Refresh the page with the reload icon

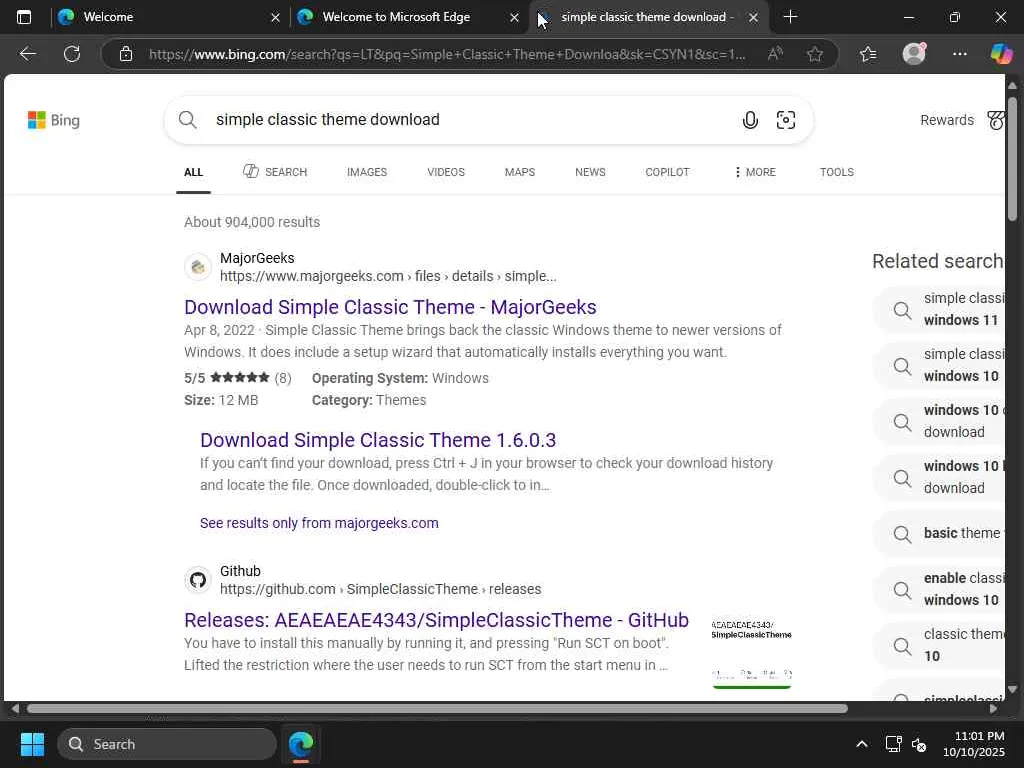[x=72, y=54]
